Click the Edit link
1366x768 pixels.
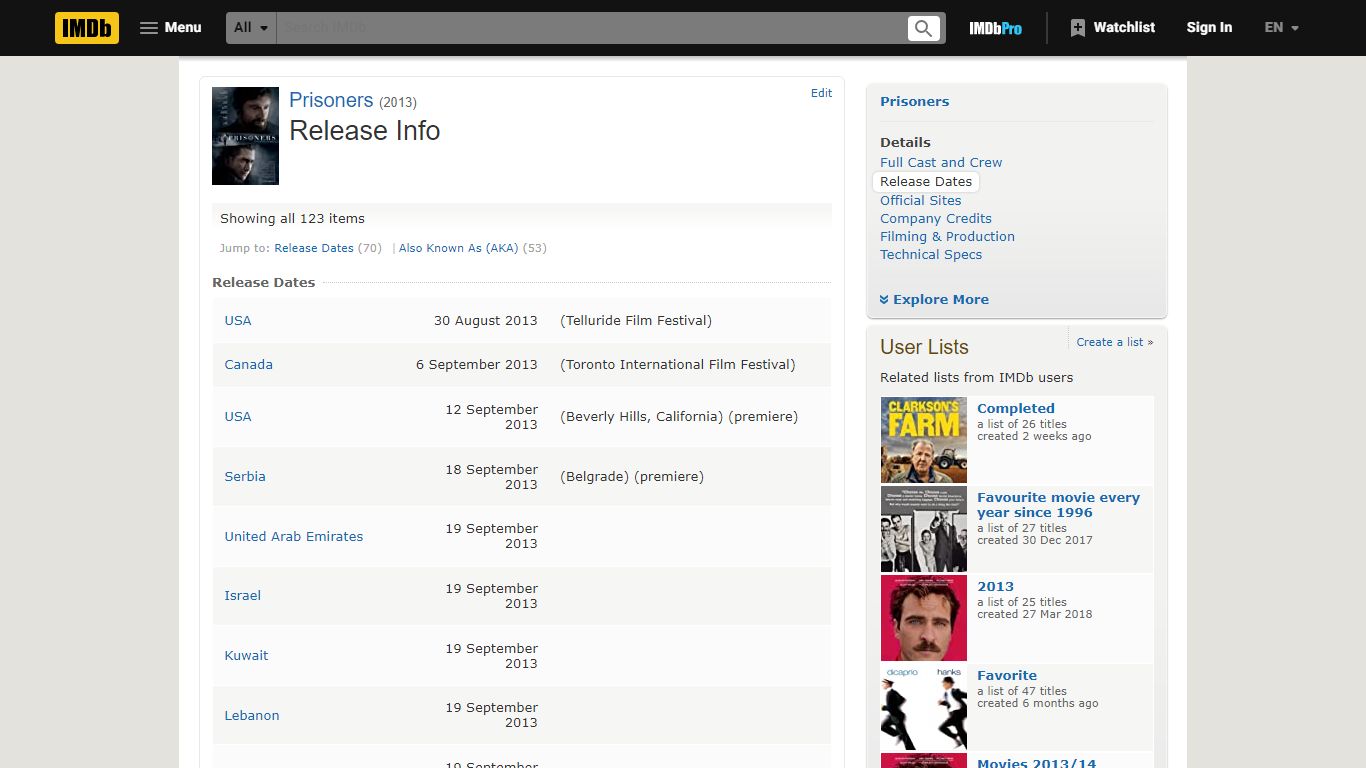(821, 93)
